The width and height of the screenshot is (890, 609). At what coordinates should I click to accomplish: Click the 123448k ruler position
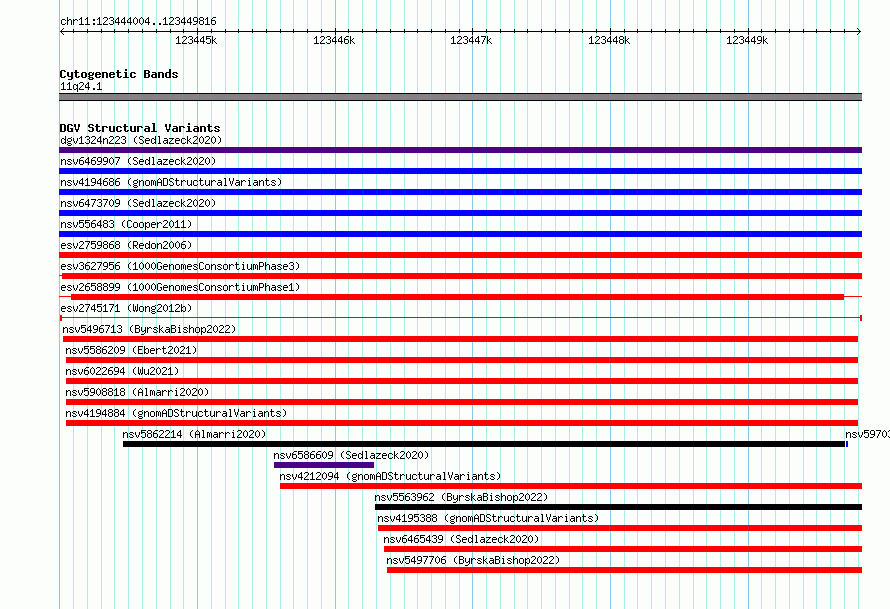609,40
